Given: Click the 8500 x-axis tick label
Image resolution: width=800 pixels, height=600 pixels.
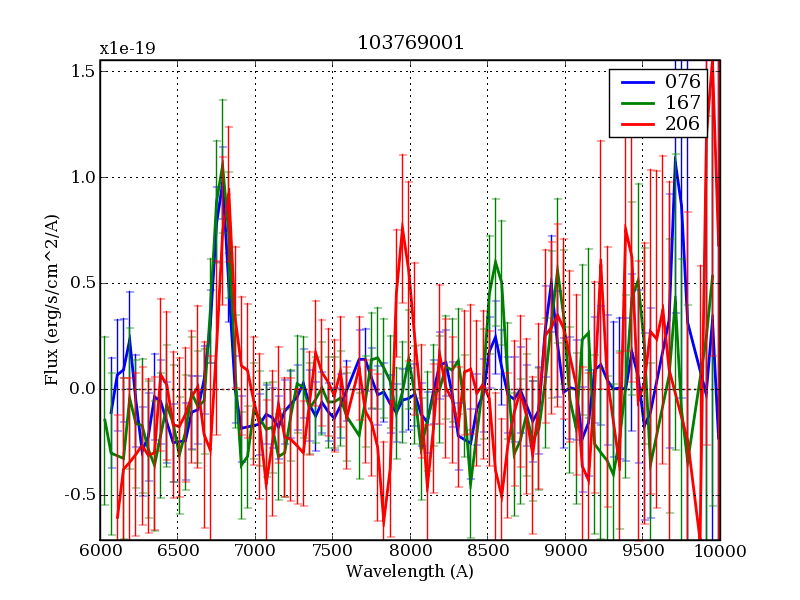Looking at the screenshot, I should point(487,551).
